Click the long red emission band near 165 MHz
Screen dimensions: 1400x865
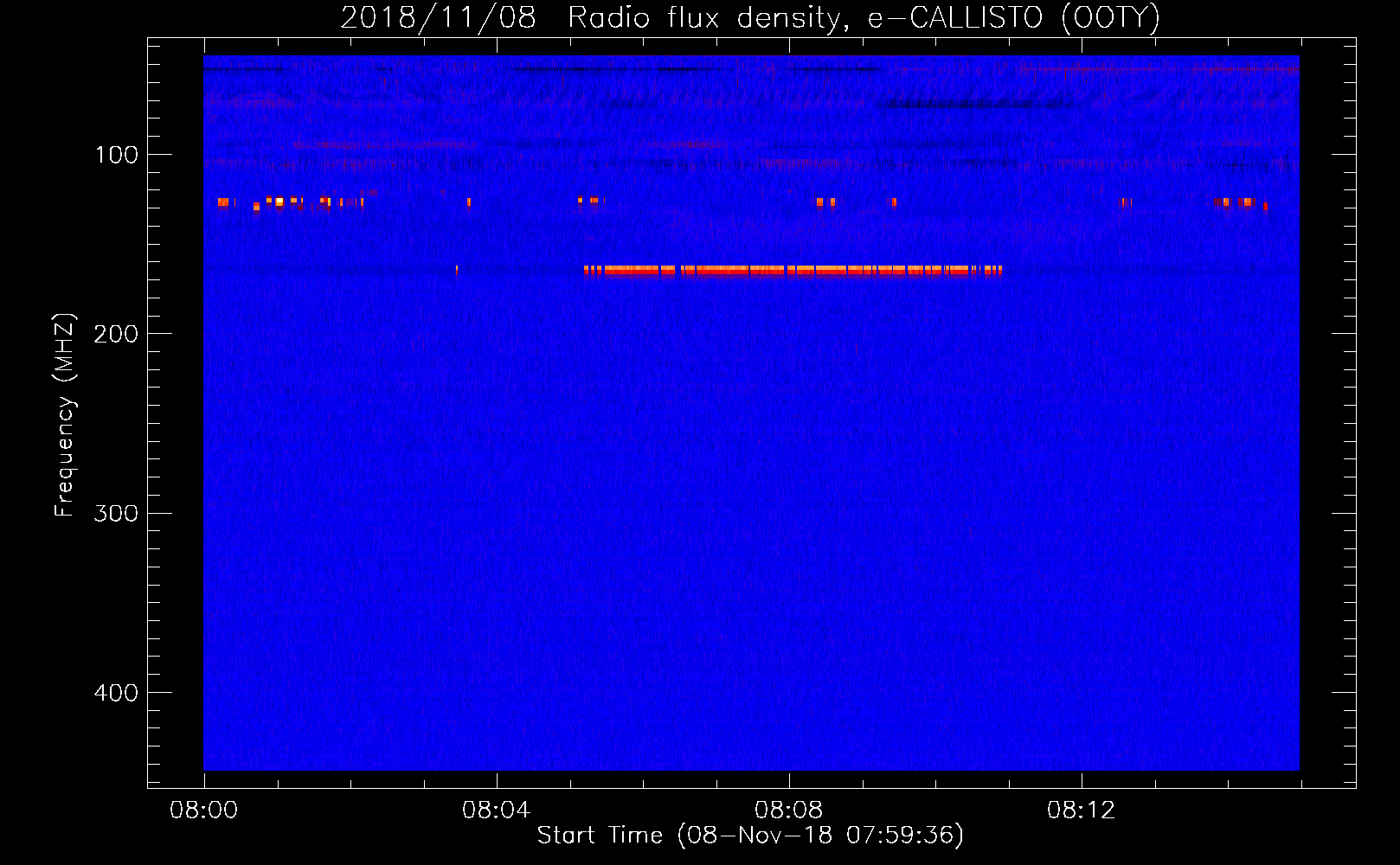[x=793, y=270]
